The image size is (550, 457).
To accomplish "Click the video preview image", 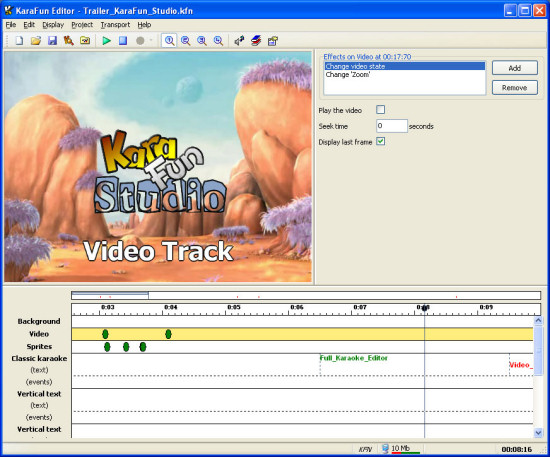I will click(158, 167).
